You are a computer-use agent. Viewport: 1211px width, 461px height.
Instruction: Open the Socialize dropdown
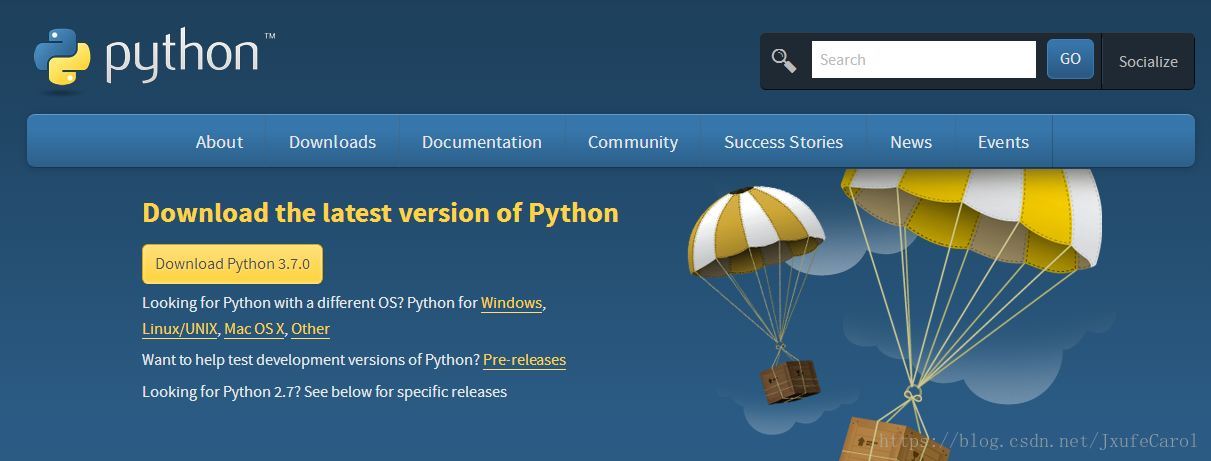click(x=1148, y=62)
